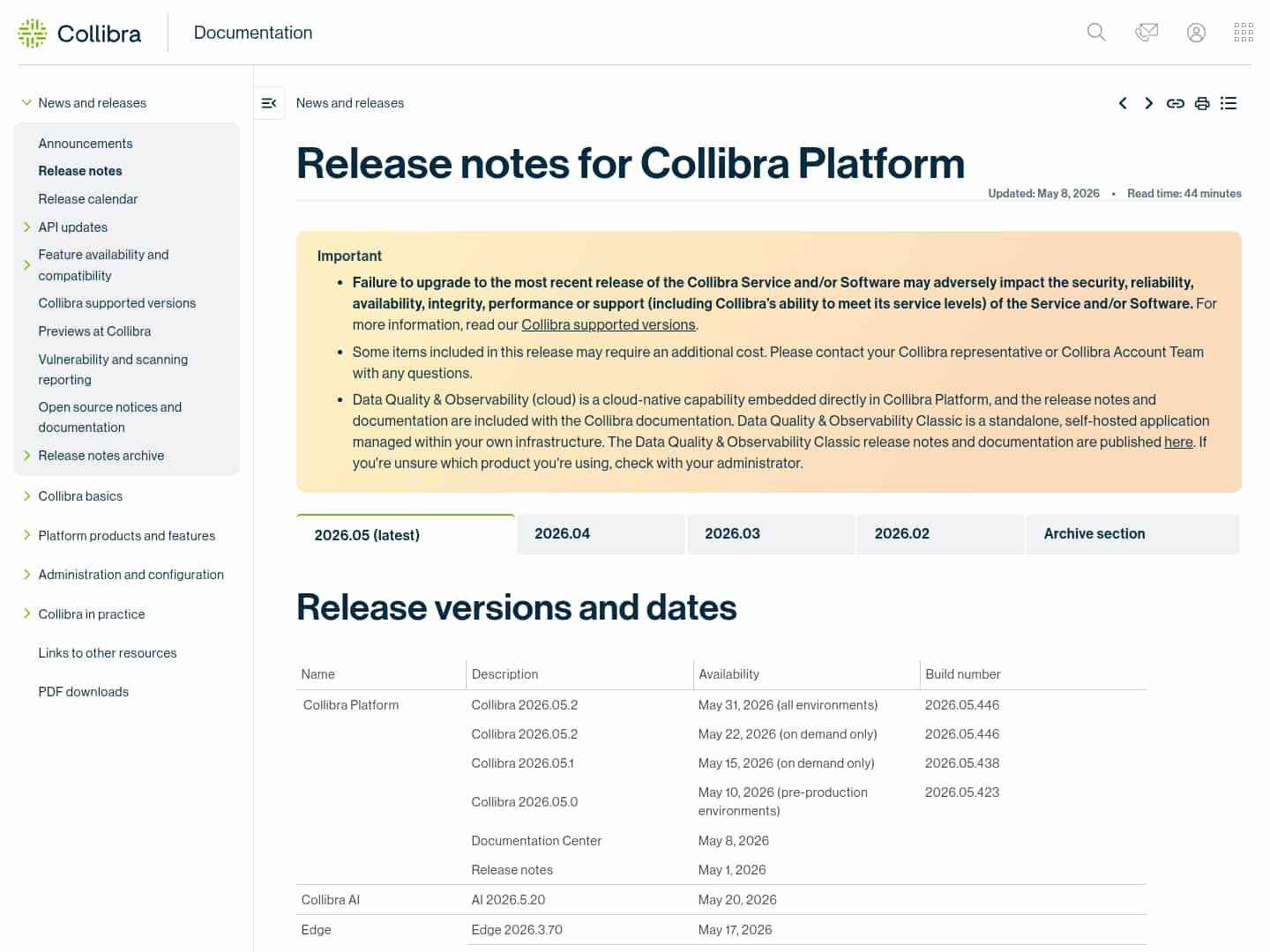Viewport: 1270px width, 952px height.
Task: Open Announcements in the sidebar
Action: pyautogui.click(x=86, y=143)
